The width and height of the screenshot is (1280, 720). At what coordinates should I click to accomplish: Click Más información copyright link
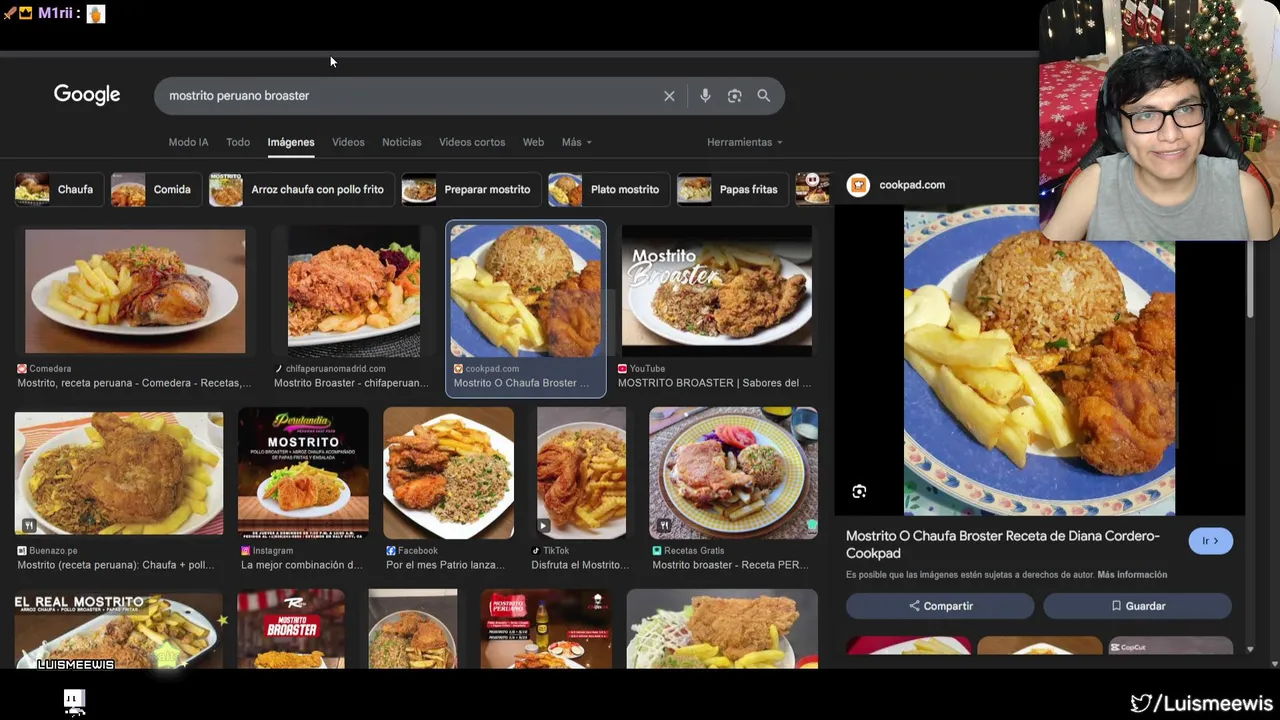point(1132,575)
